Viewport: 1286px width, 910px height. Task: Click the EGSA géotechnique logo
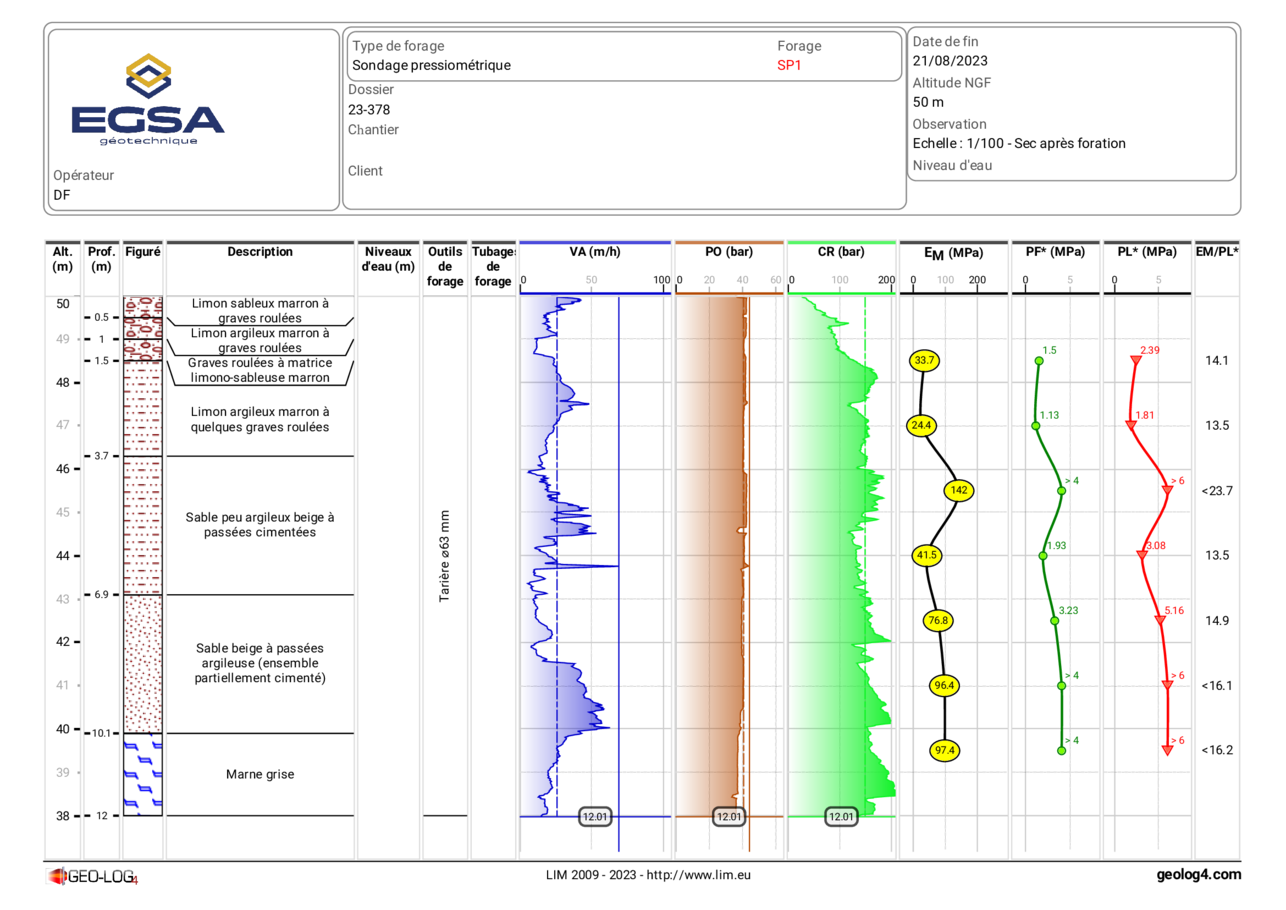click(148, 100)
